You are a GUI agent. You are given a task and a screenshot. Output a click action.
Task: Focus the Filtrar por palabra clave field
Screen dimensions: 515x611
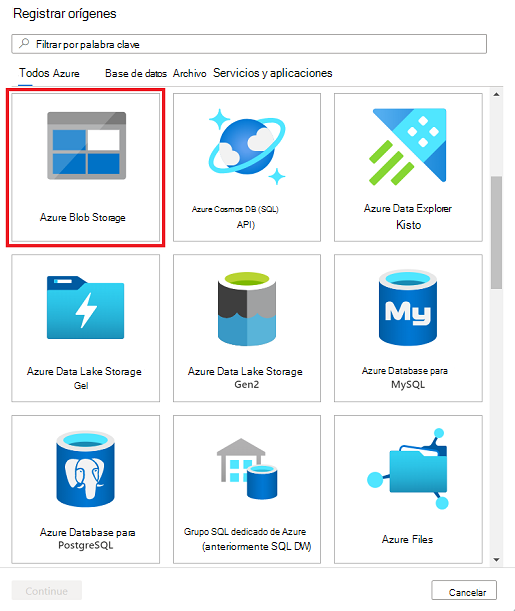(249, 44)
